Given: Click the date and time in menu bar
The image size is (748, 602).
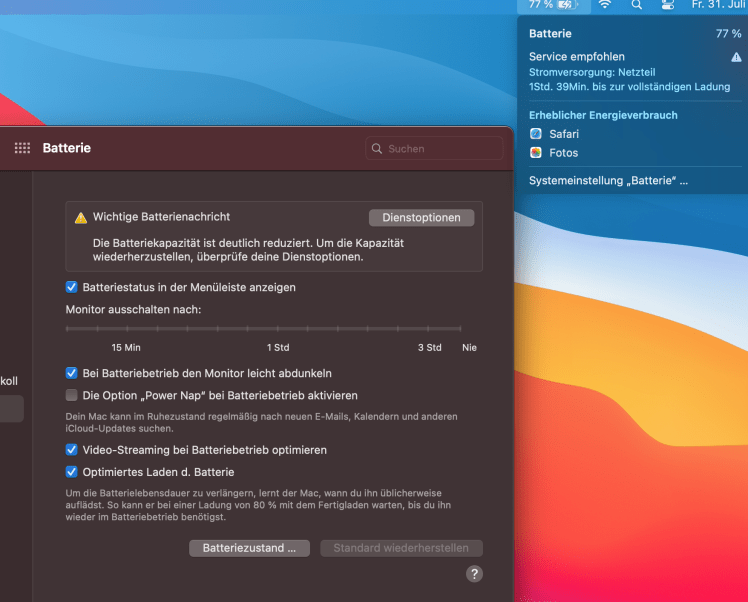Looking at the screenshot, I should pyautogui.click(x=718, y=5).
